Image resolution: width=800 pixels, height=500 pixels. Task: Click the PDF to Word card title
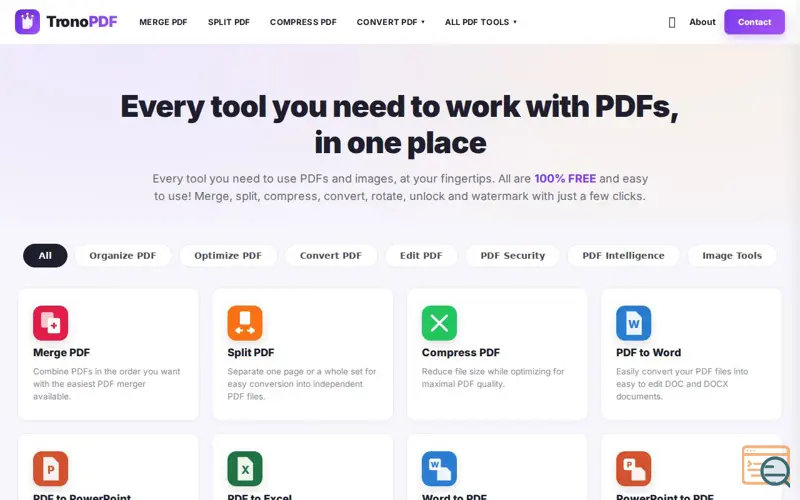tap(648, 353)
